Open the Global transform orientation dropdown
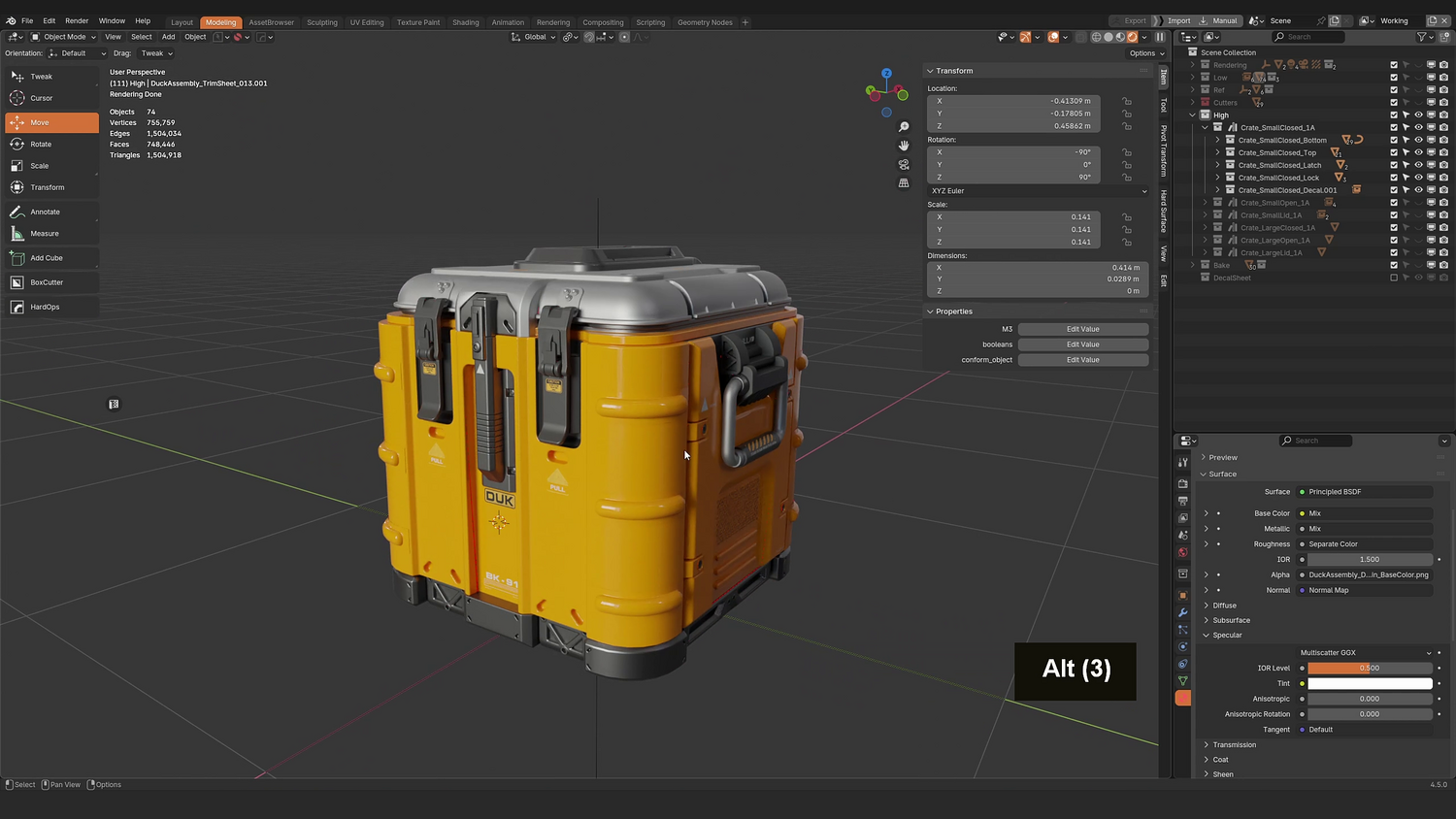 pos(535,37)
